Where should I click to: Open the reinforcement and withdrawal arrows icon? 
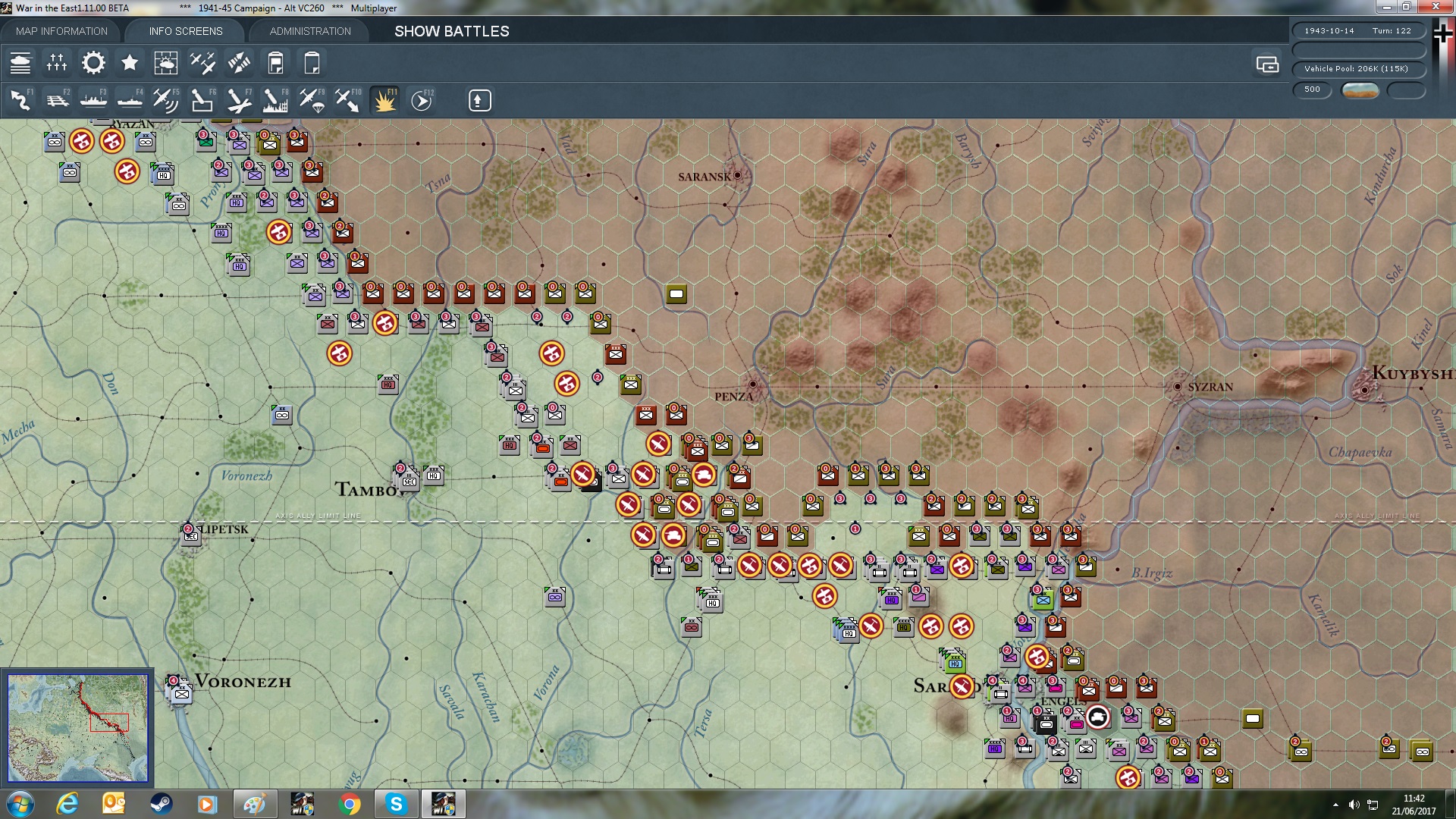pos(239,63)
